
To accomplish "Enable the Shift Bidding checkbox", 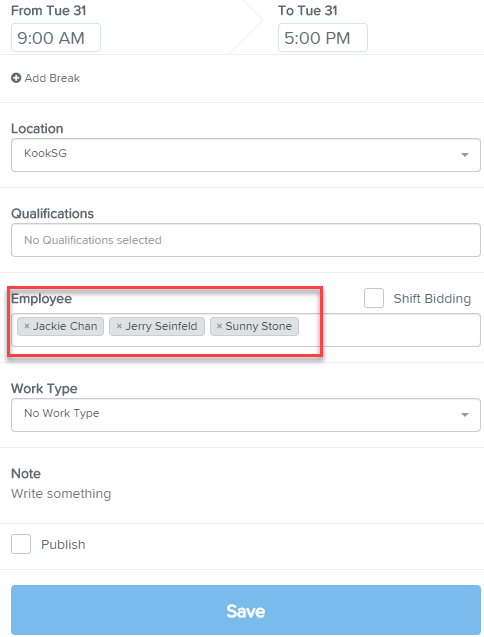I will click(x=374, y=298).
